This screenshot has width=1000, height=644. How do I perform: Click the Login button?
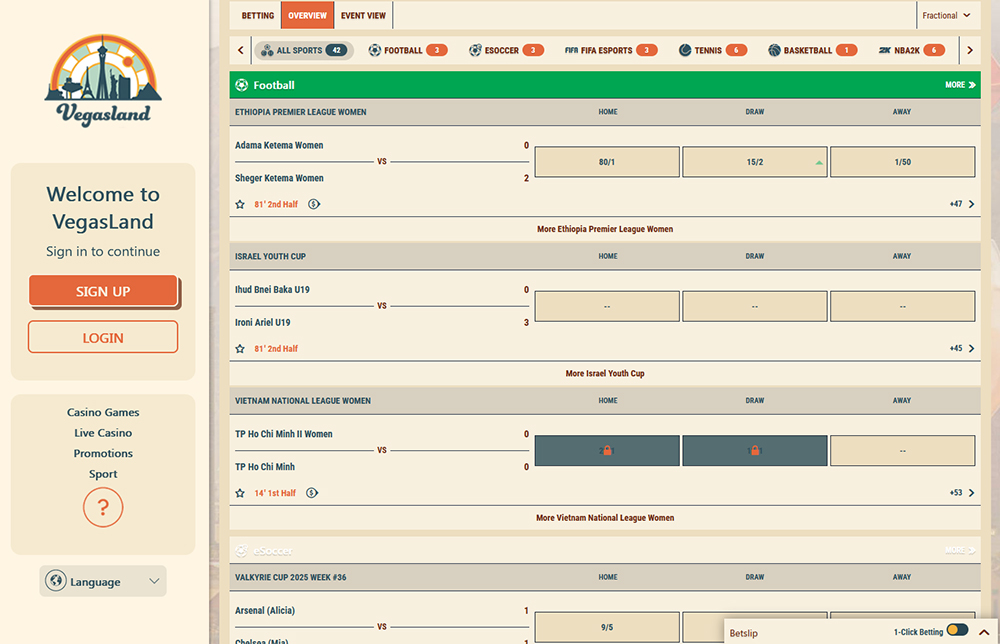[103, 338]
